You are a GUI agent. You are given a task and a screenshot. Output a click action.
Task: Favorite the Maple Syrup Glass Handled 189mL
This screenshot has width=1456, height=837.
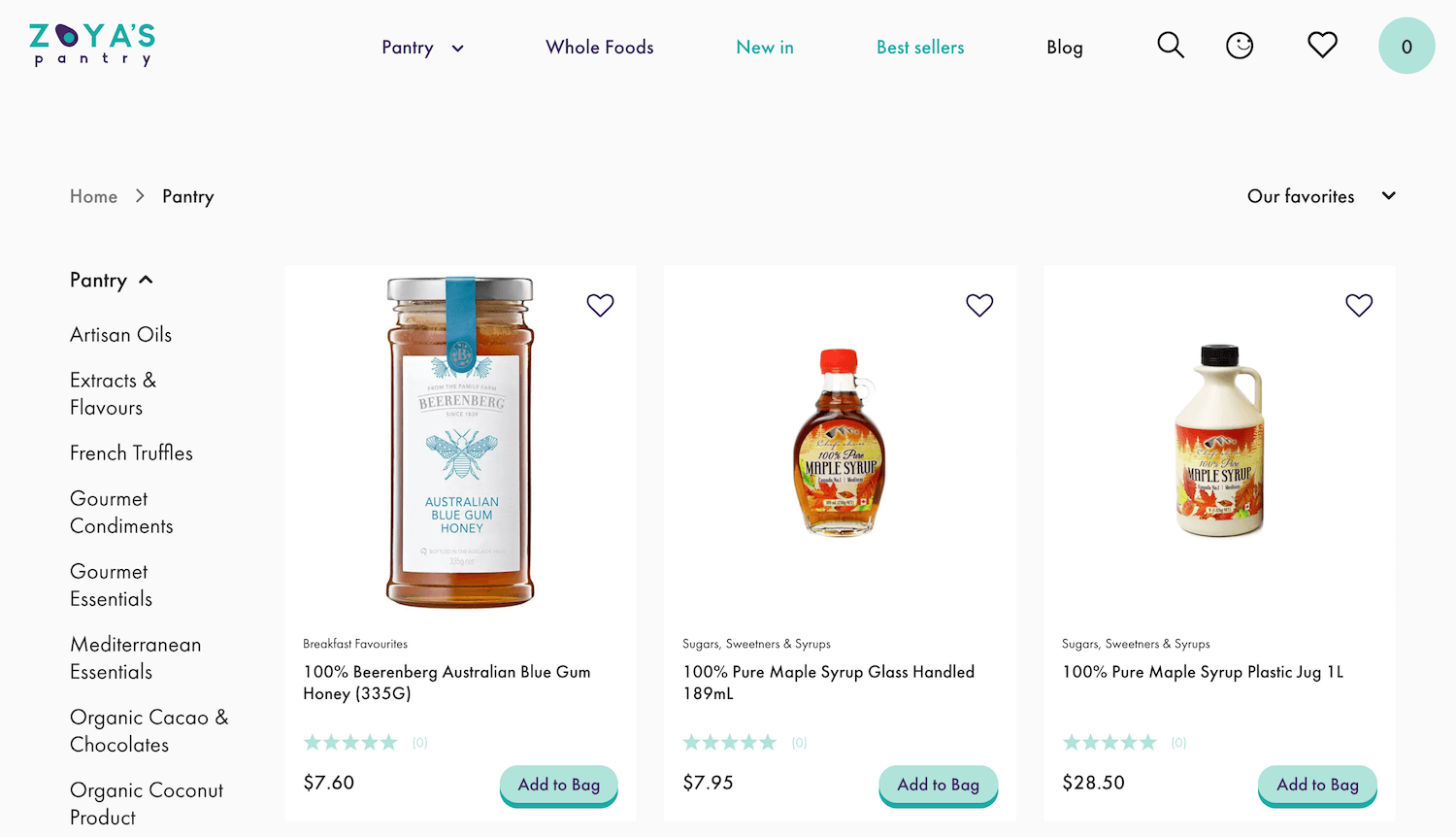(x=979, y=305)
